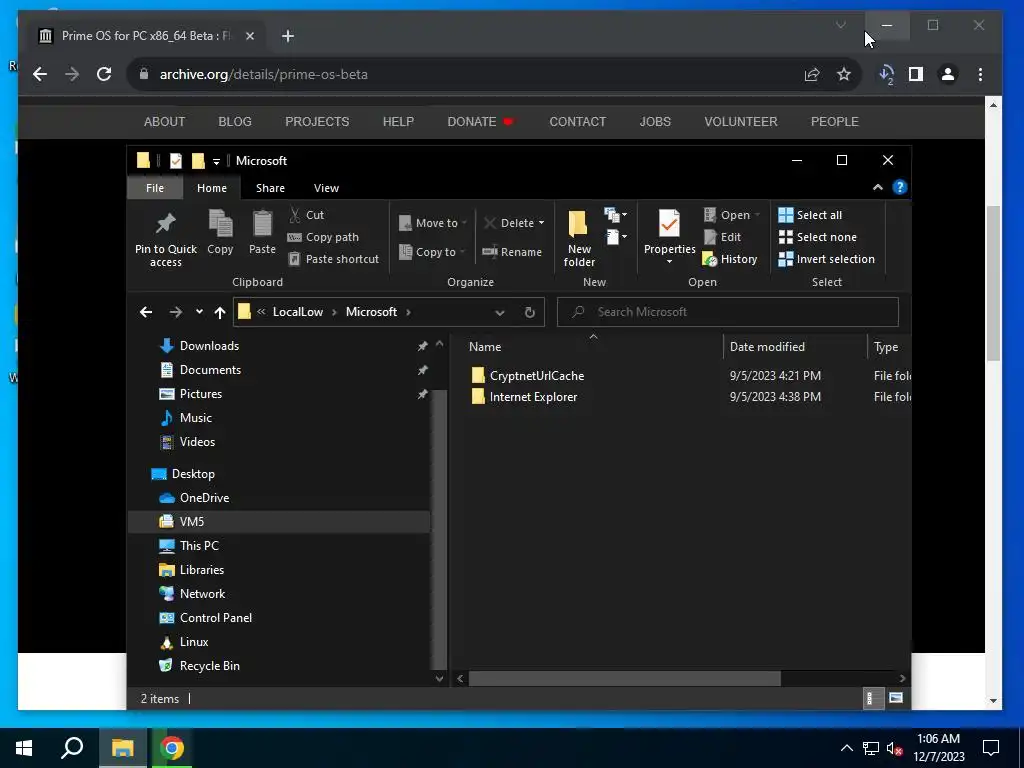The height and width of the screenshot is (768, 1024).
Task: Open the Copy to dropdown
Action: pyautogui.click(x=432, y=251)
